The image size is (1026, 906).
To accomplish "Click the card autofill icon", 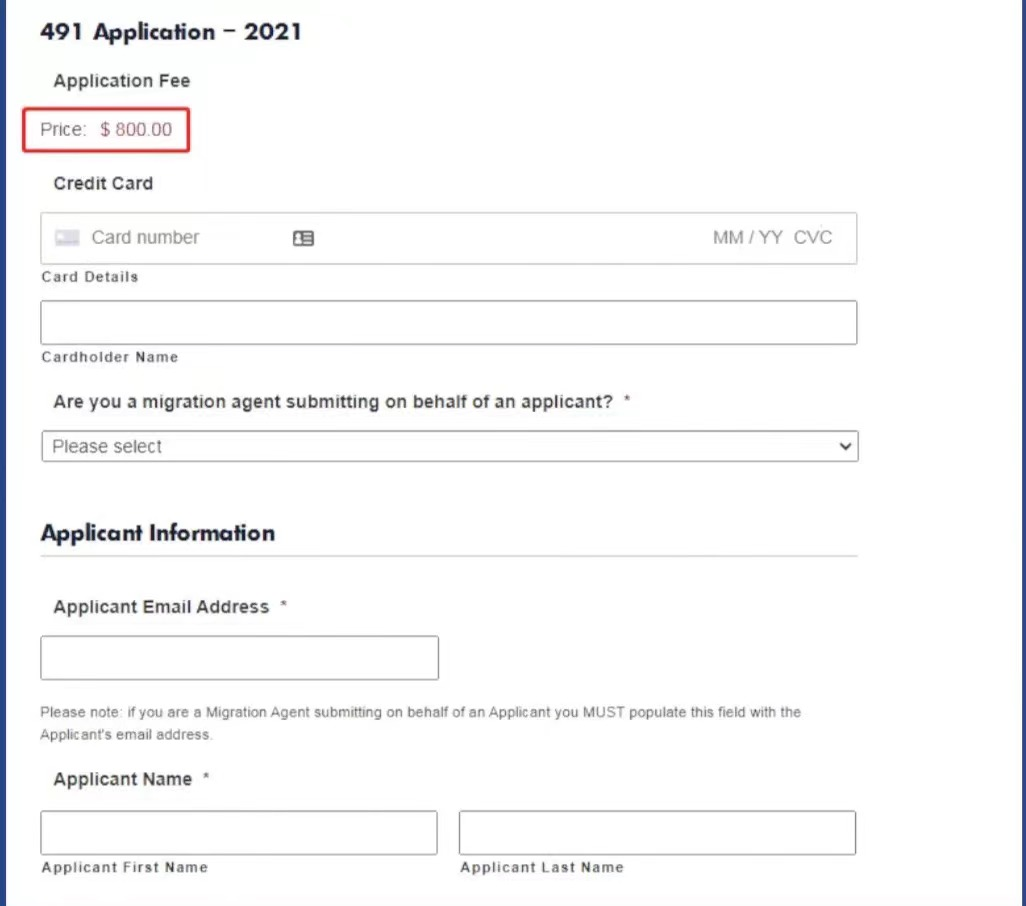I will (x=303, y=238).
